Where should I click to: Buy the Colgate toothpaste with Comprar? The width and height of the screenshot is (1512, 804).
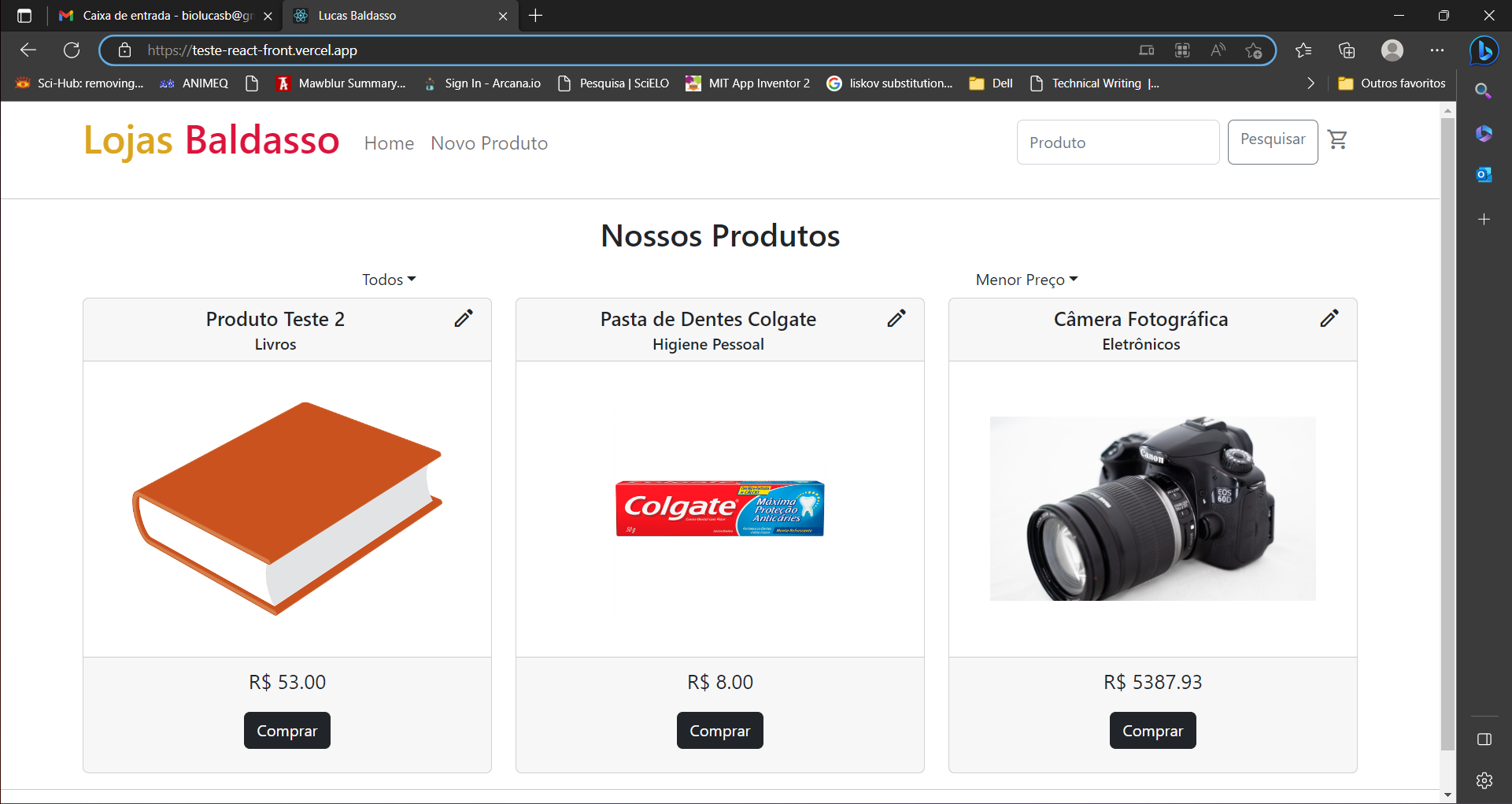[719, 731]
